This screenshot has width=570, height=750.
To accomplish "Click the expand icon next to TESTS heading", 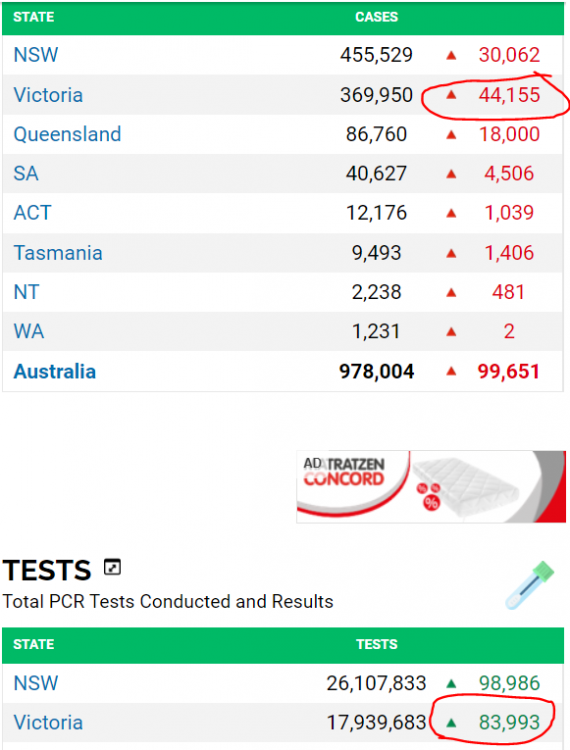I will tap(112, 567).
